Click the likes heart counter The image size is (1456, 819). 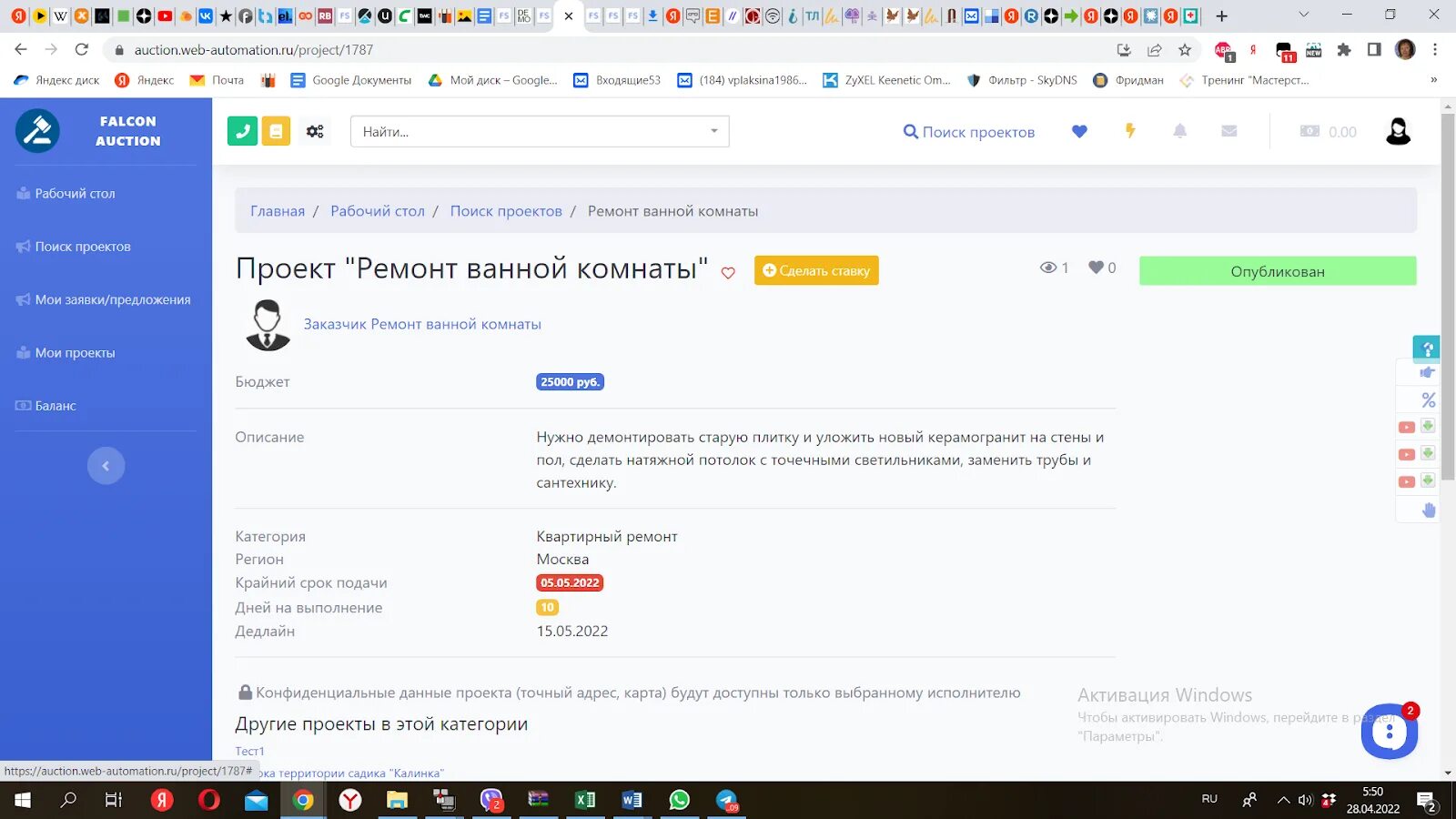pos(1102,268)
